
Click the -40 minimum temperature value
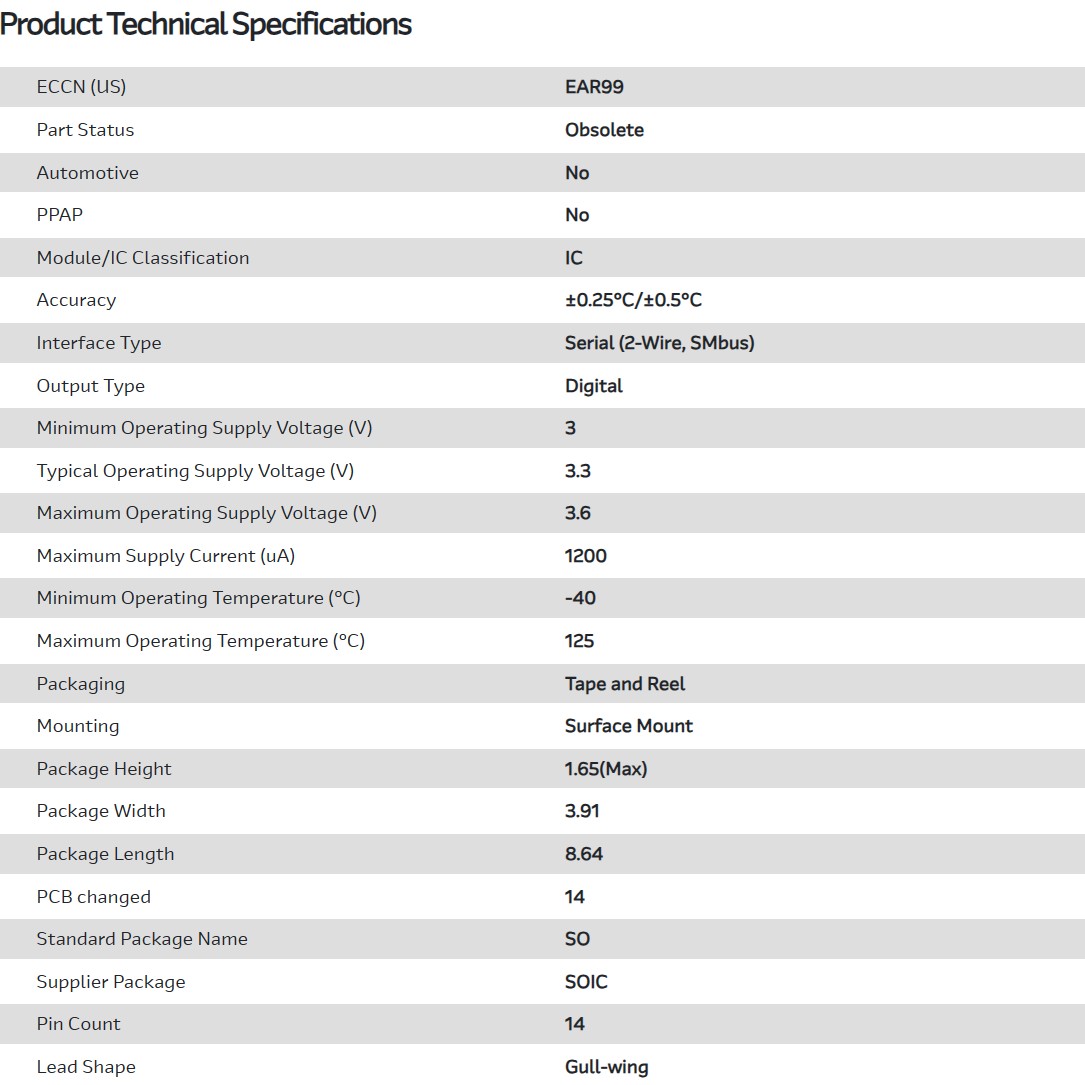580,598
